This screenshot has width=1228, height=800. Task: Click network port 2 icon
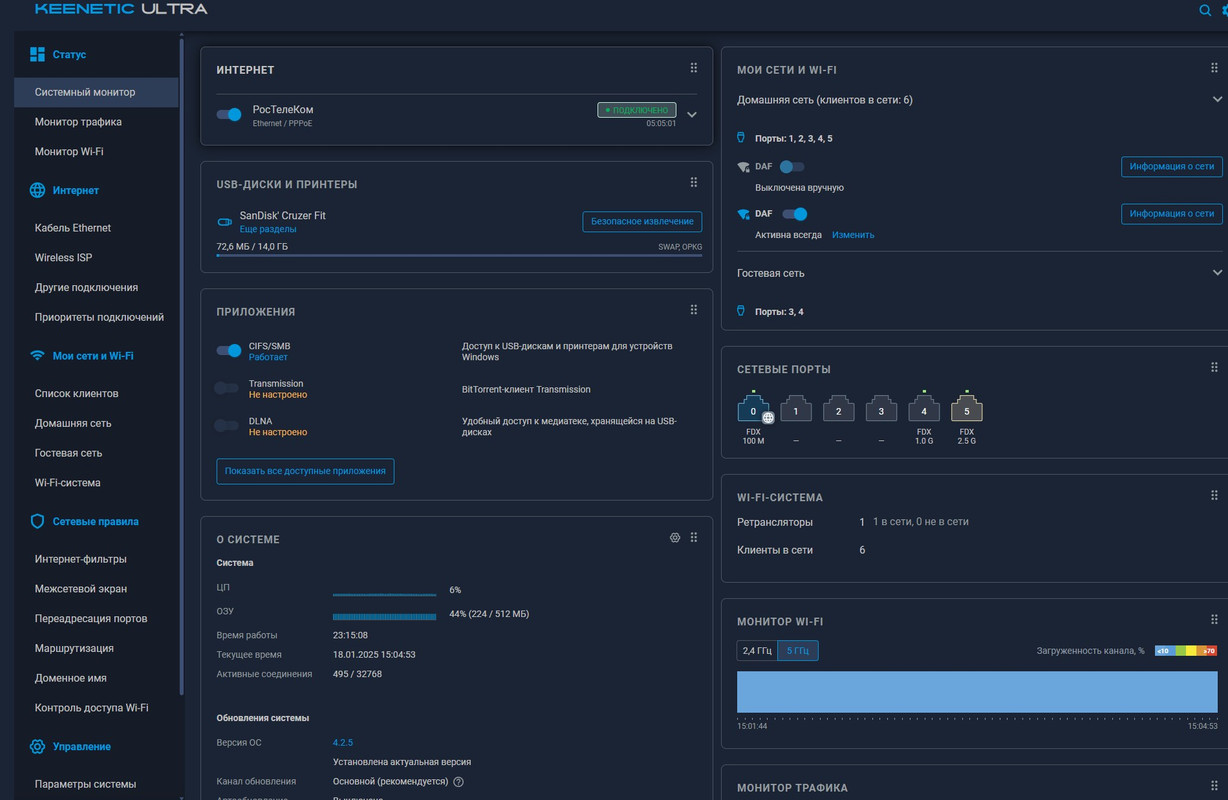click(838, 409)
